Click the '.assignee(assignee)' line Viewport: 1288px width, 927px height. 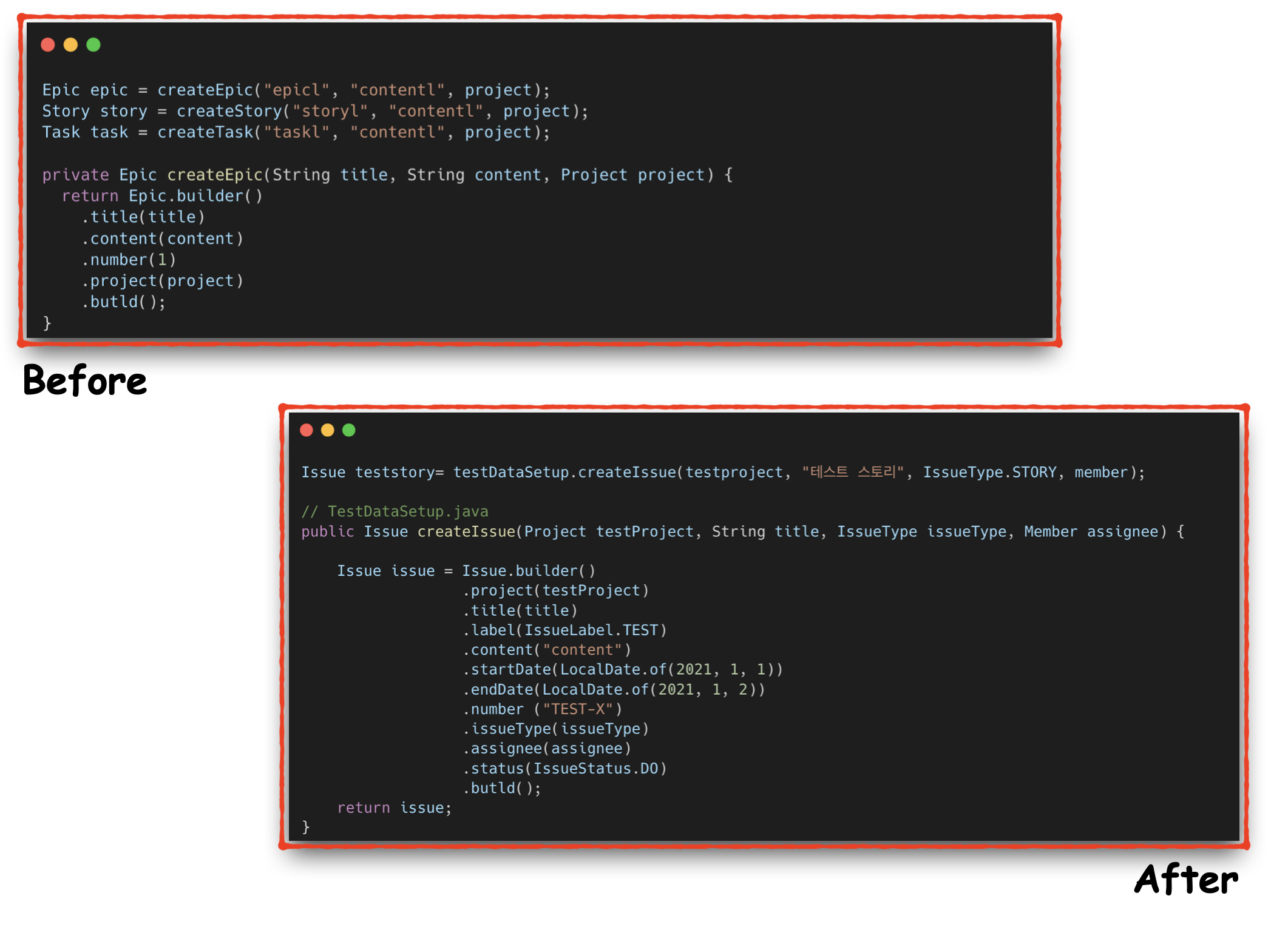(x=547, y=749)
